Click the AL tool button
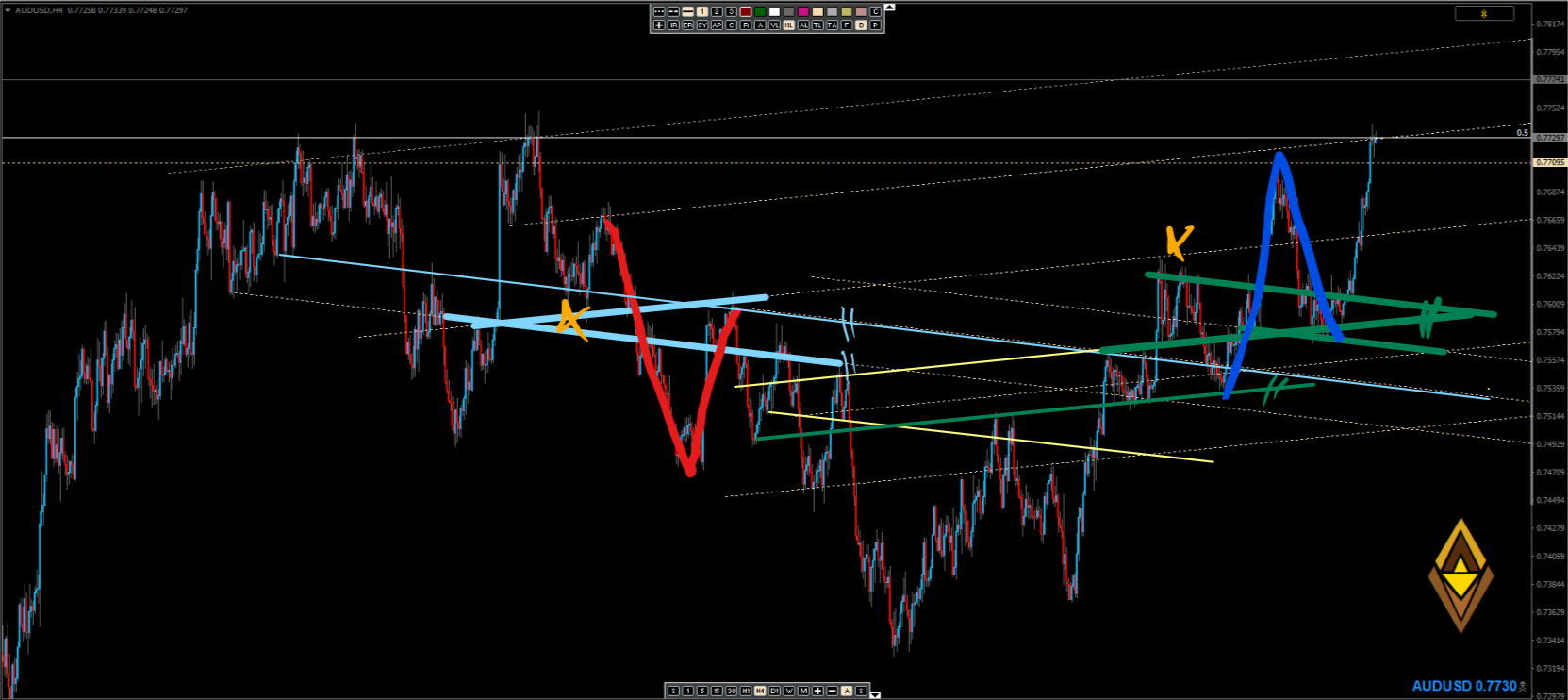This screenshot has height=700, width=1568. click(x=803, y=25)
